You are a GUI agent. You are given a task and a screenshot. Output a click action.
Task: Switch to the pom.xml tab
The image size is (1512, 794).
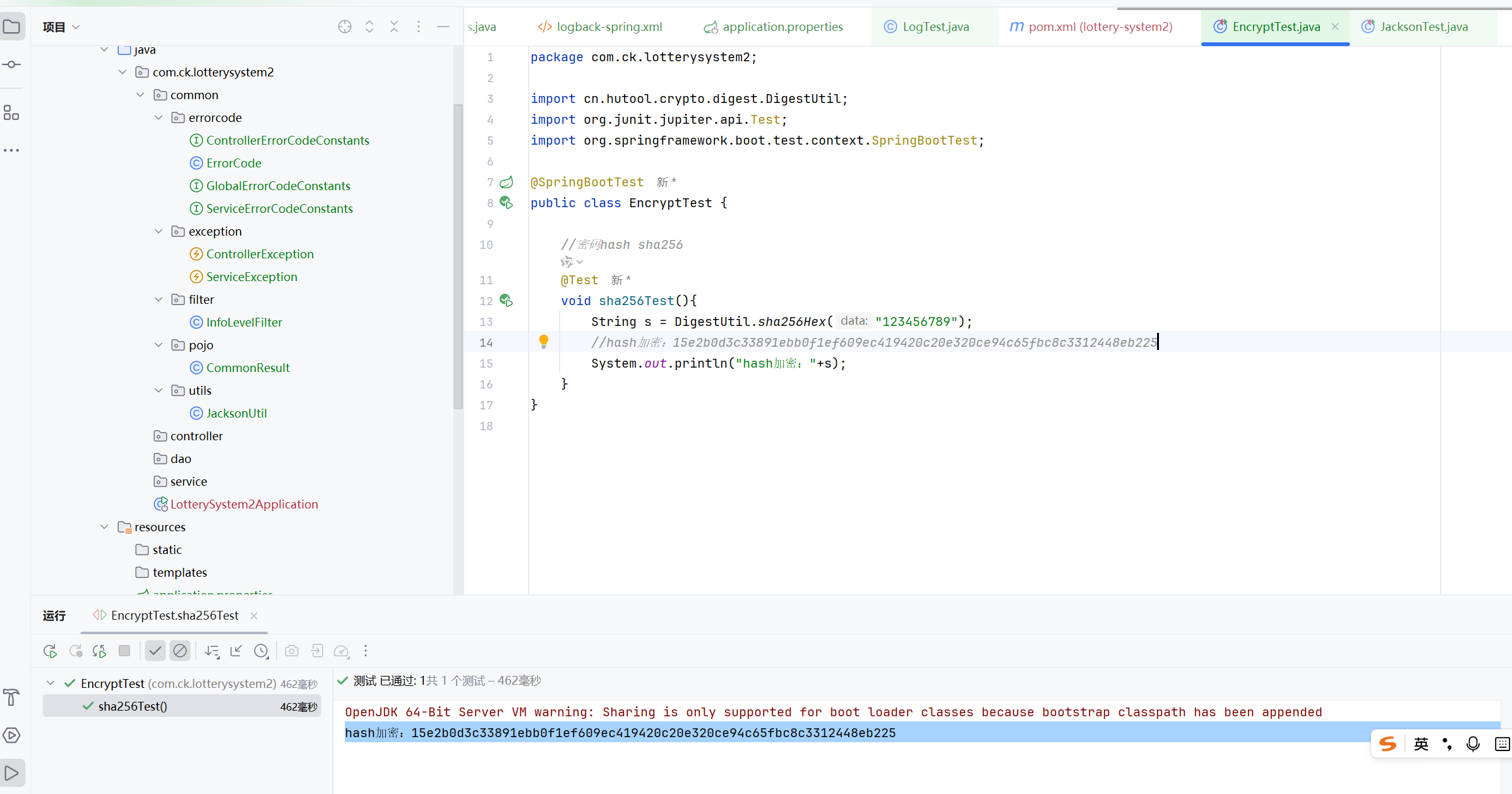(x=1099, y=27)
